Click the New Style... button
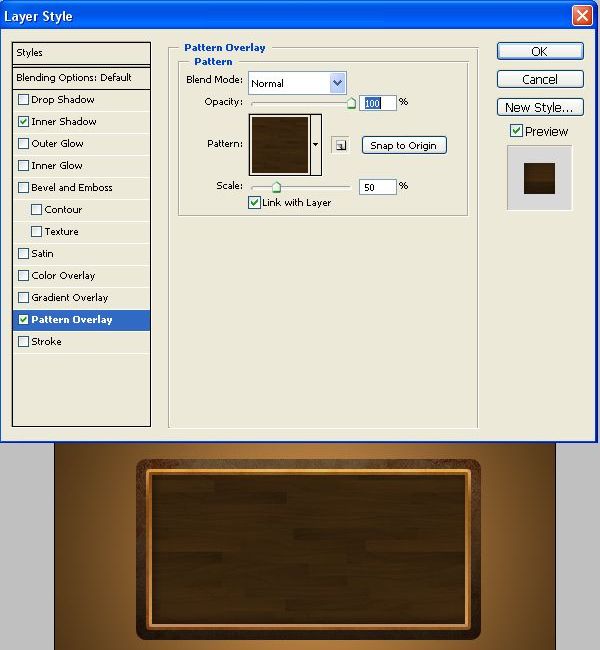This screenshot has height=650, width=600. 539,107
